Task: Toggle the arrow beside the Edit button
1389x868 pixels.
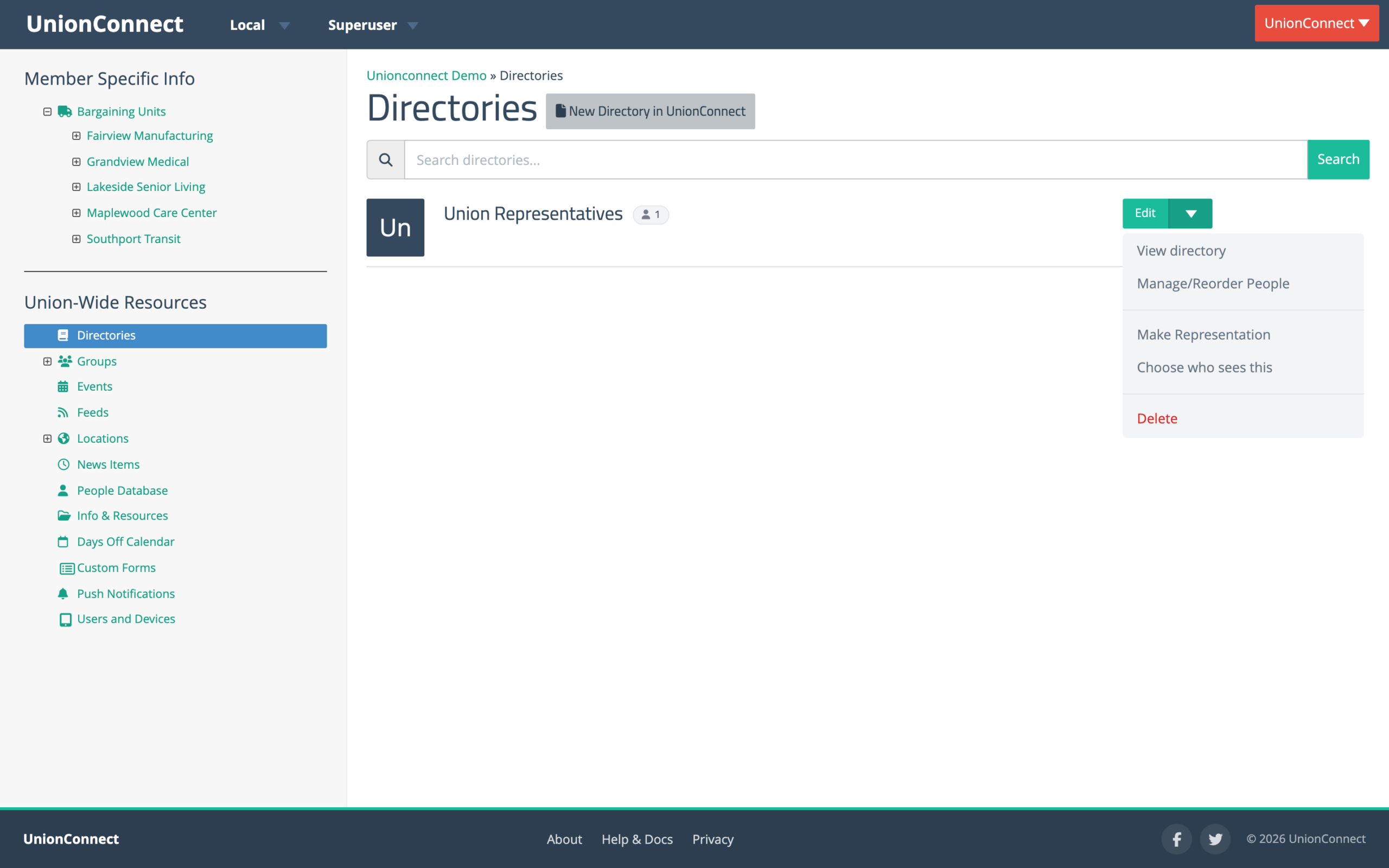Action: (1190, 214)
